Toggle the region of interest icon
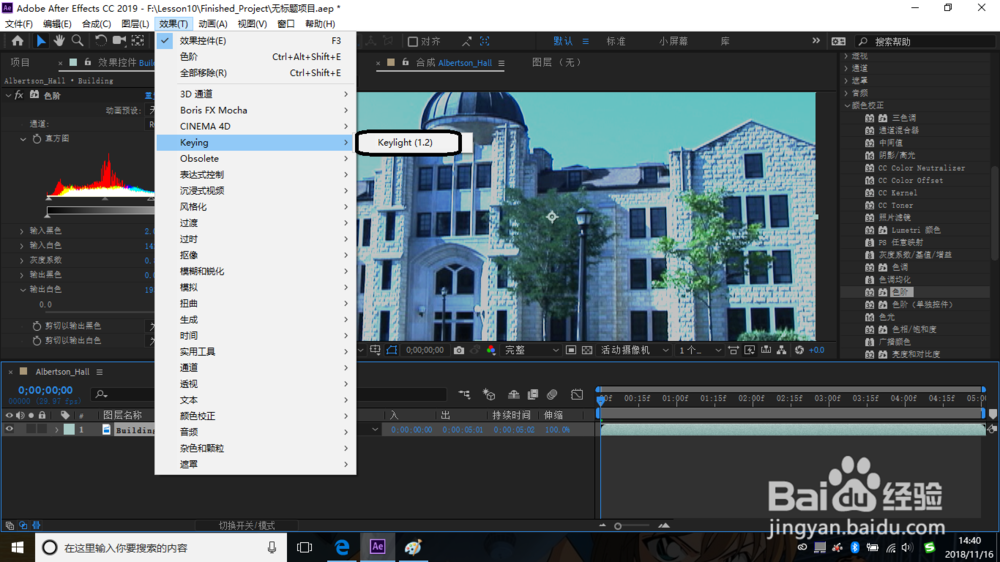This screenshot has height=562, width=1000. (571, 350)
